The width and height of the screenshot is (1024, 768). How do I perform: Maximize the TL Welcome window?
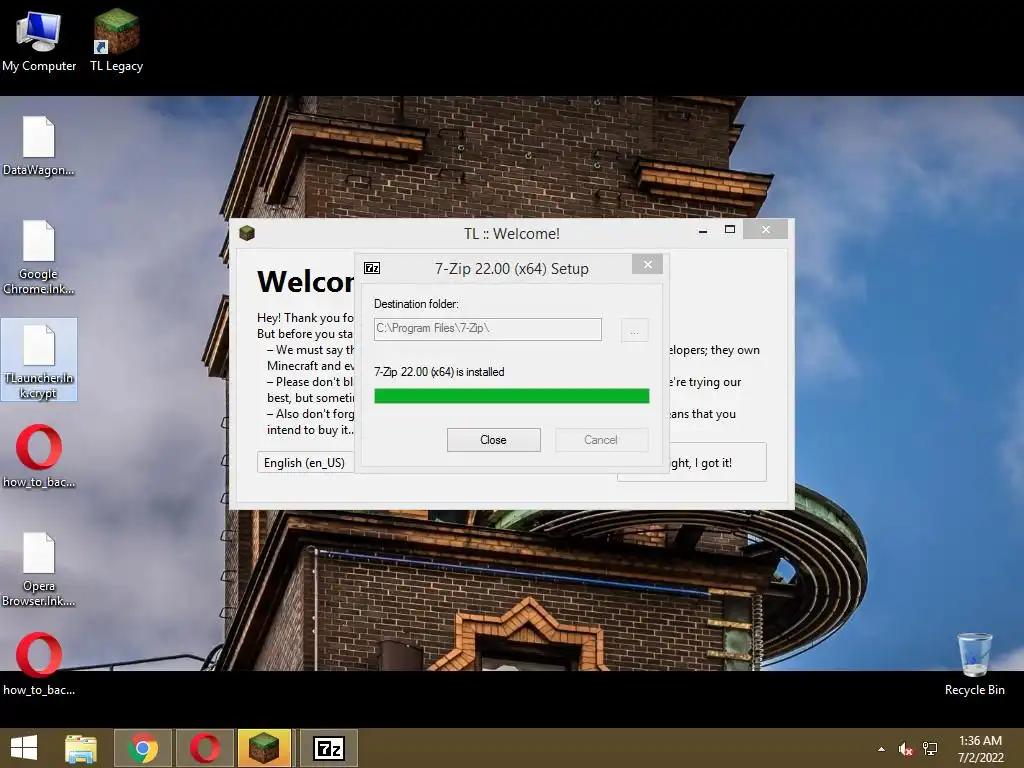[730, 230]
